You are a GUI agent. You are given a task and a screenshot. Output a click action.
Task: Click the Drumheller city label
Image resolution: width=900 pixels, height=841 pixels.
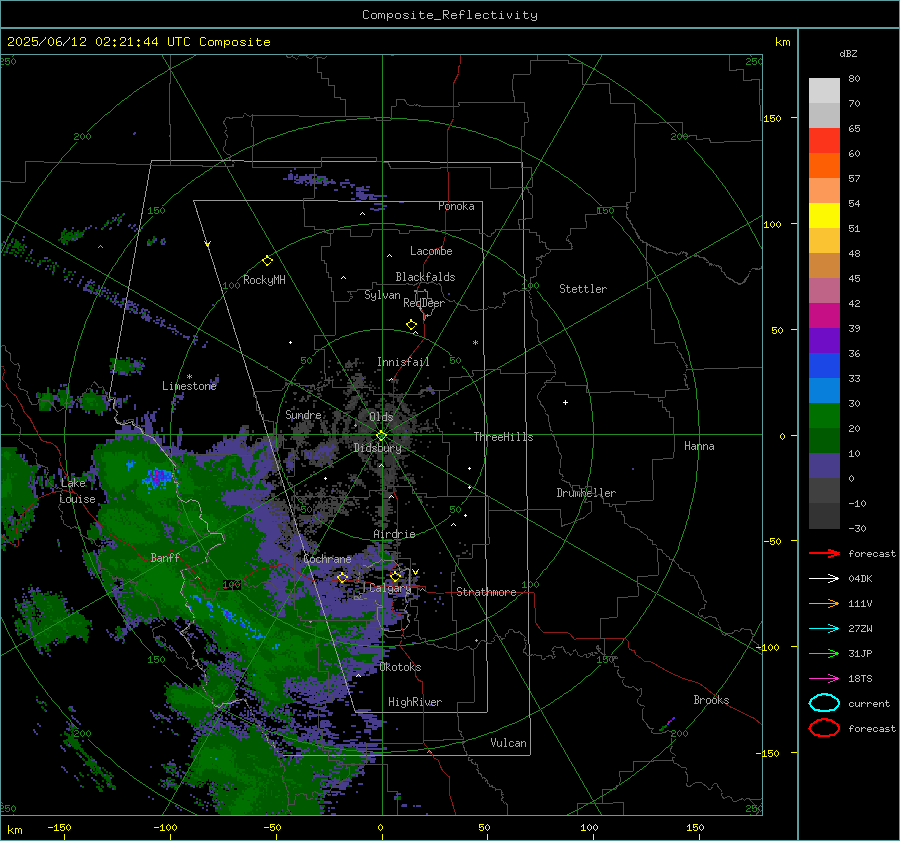click(x=586, y=493)
